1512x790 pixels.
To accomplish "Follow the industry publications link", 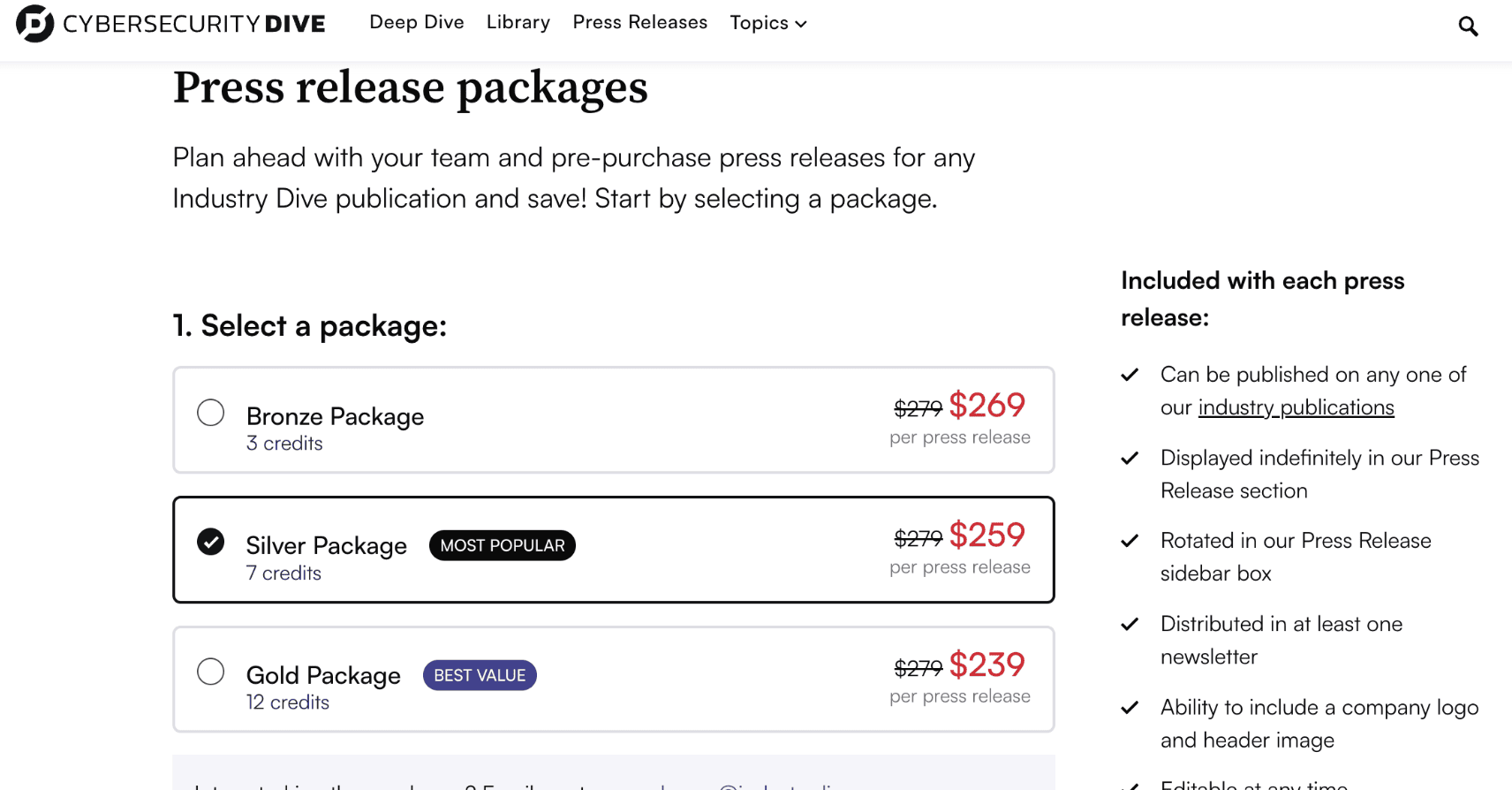I will click(x=1296, y=407).
